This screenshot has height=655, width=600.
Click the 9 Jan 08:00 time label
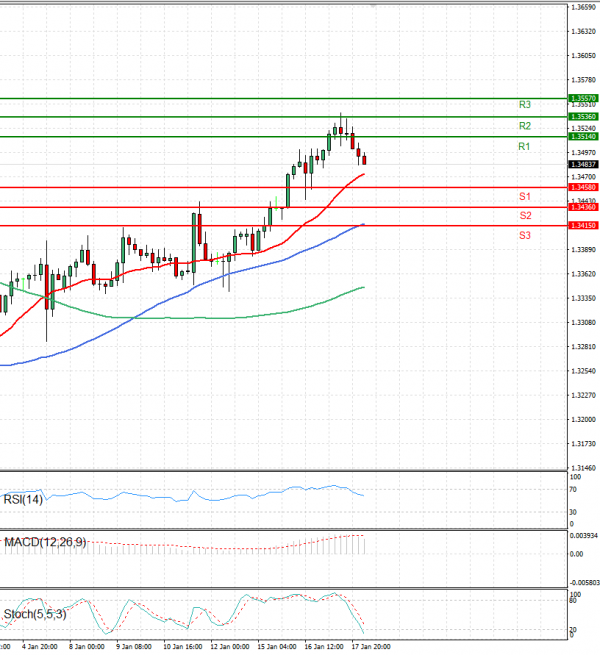[134, 647]
